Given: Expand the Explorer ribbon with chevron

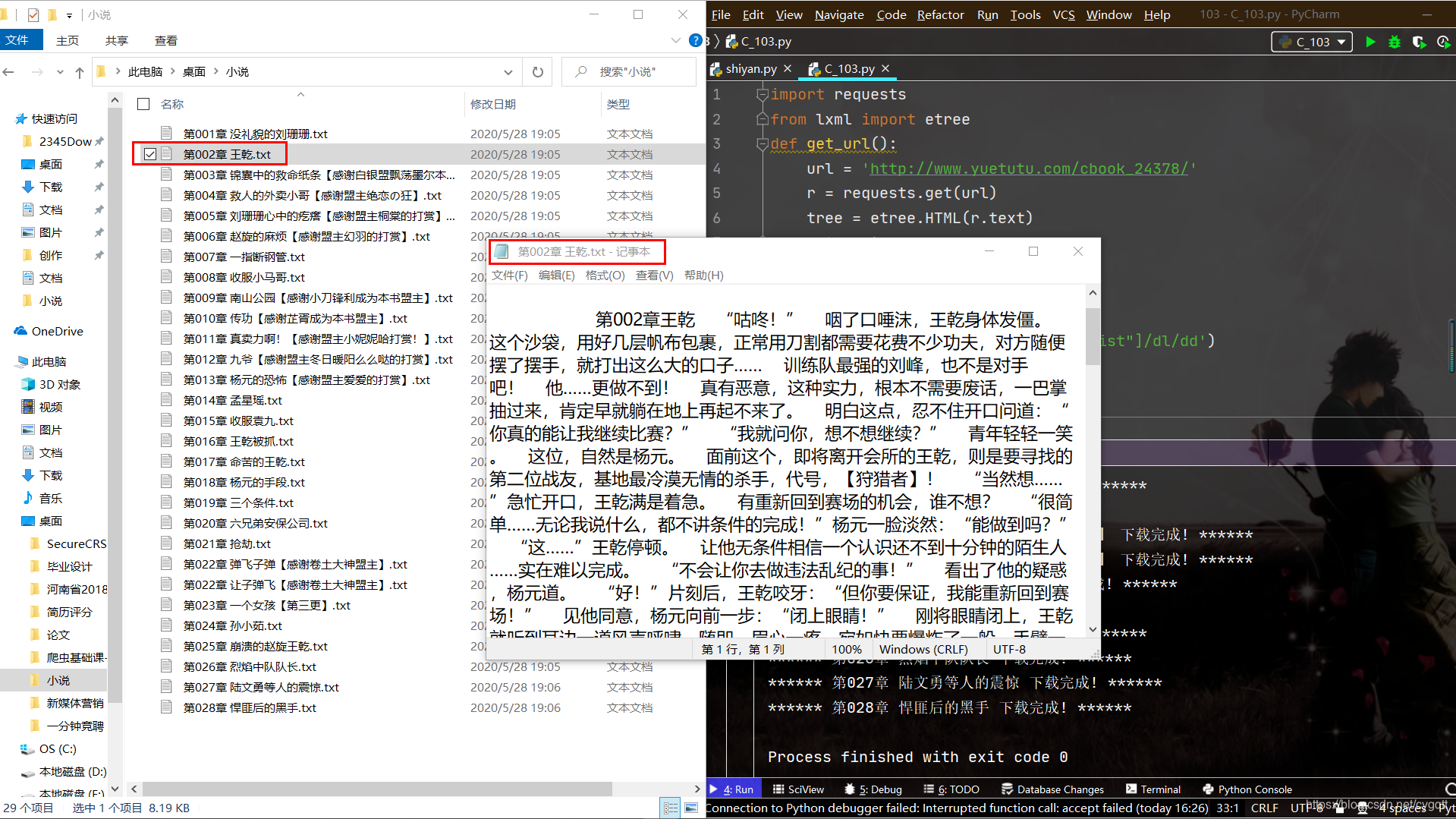Looking at the screenshot, I should (676, 40).
